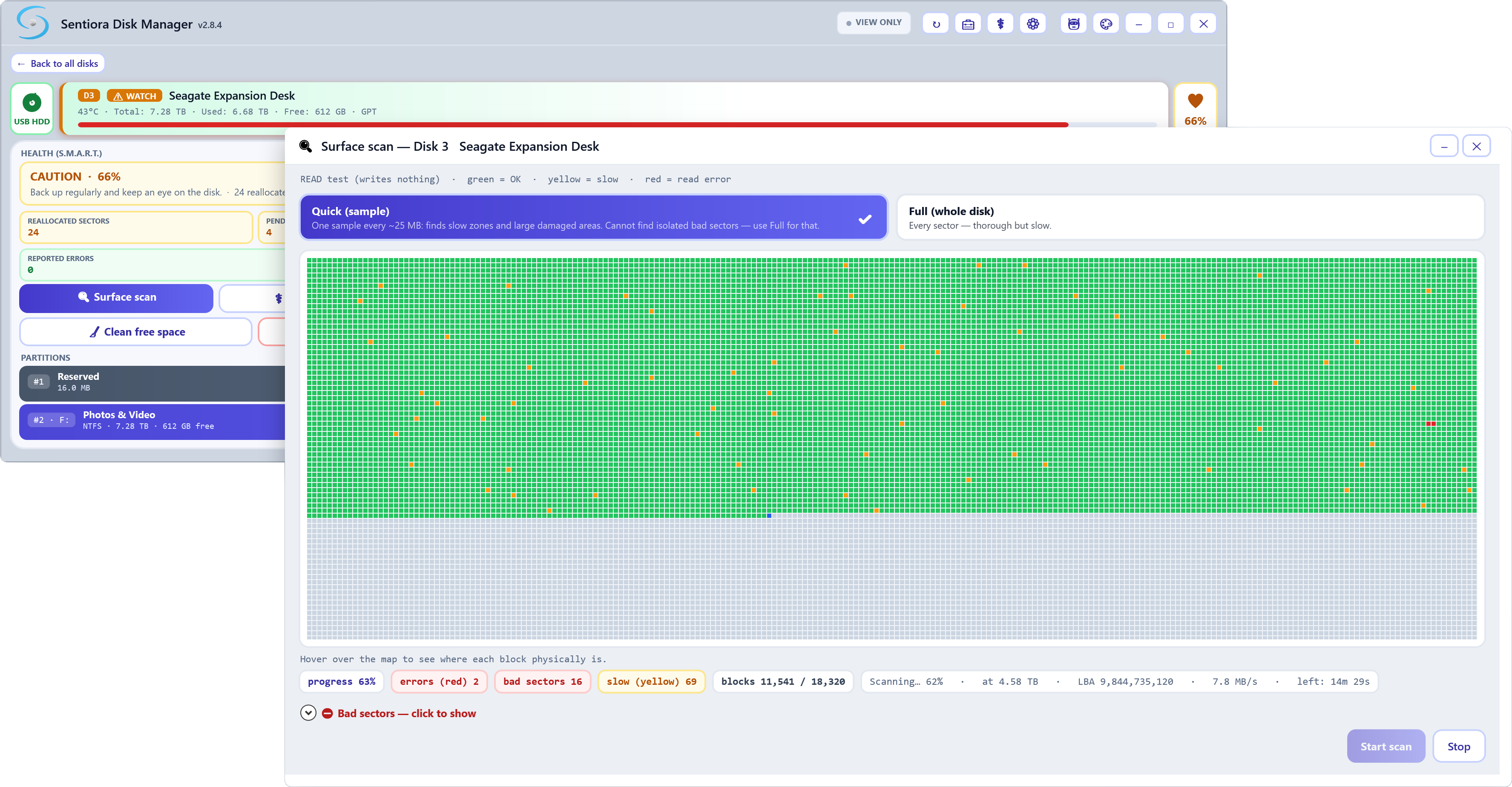Minimize the Surface scan dialog
The height and width of the screenshot is (787, 1512).
(1444, 146)
